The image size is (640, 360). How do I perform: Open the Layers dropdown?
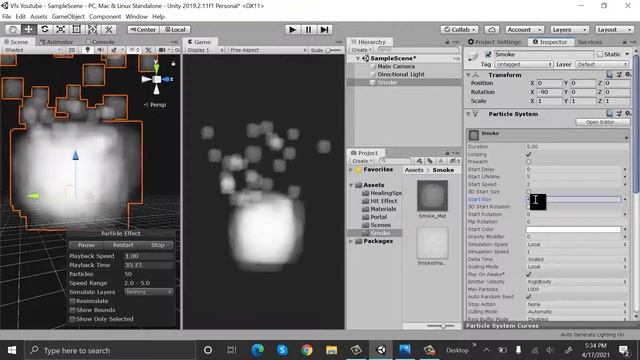tap(569, 29)
